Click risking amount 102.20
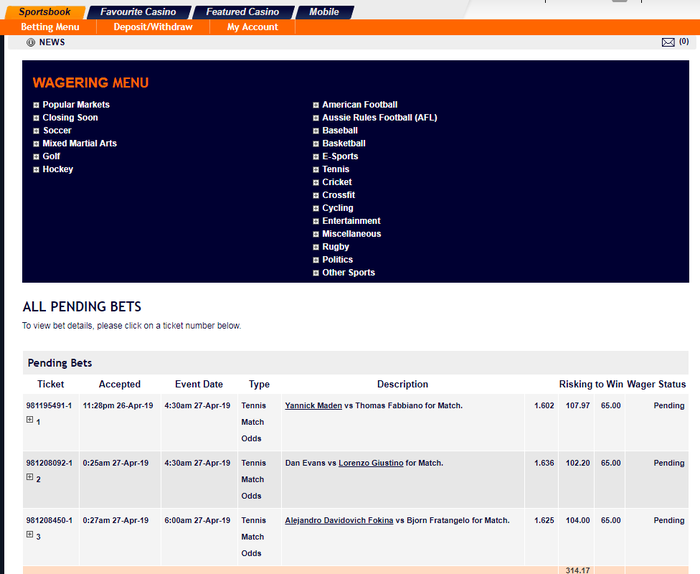Image resolution: width=700 pixels, height=574 pixels. coord(578,463)
